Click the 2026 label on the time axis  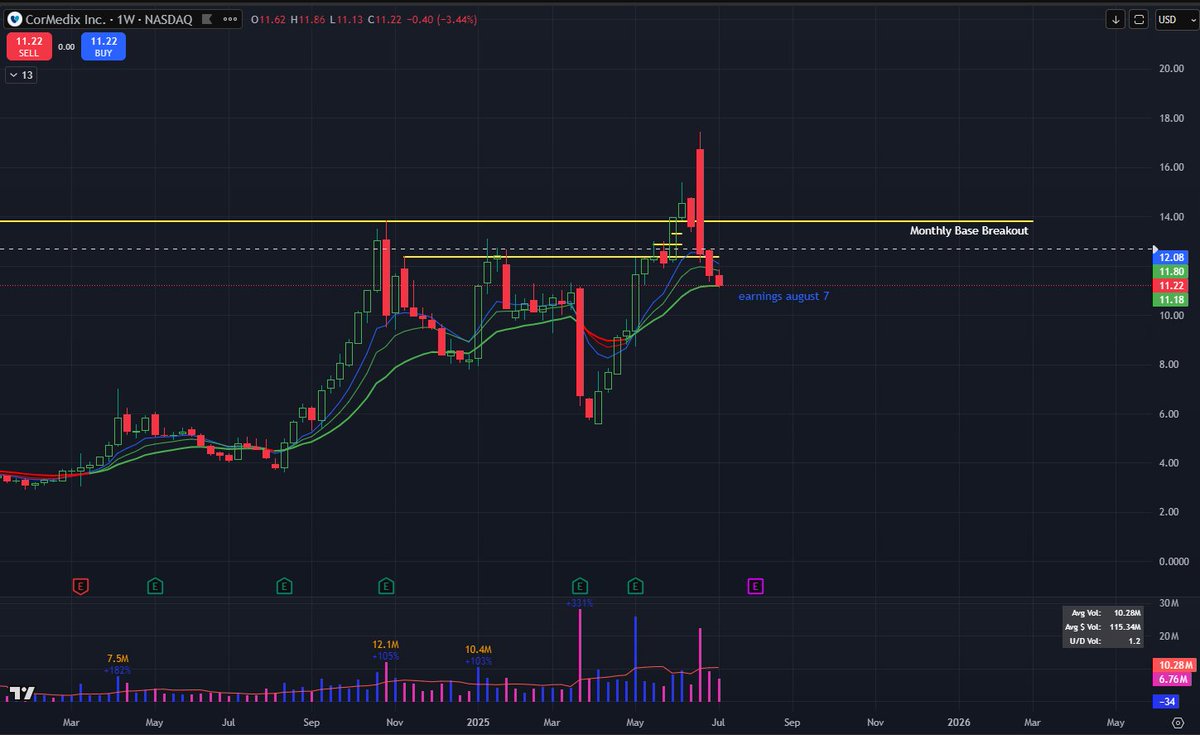958,721
